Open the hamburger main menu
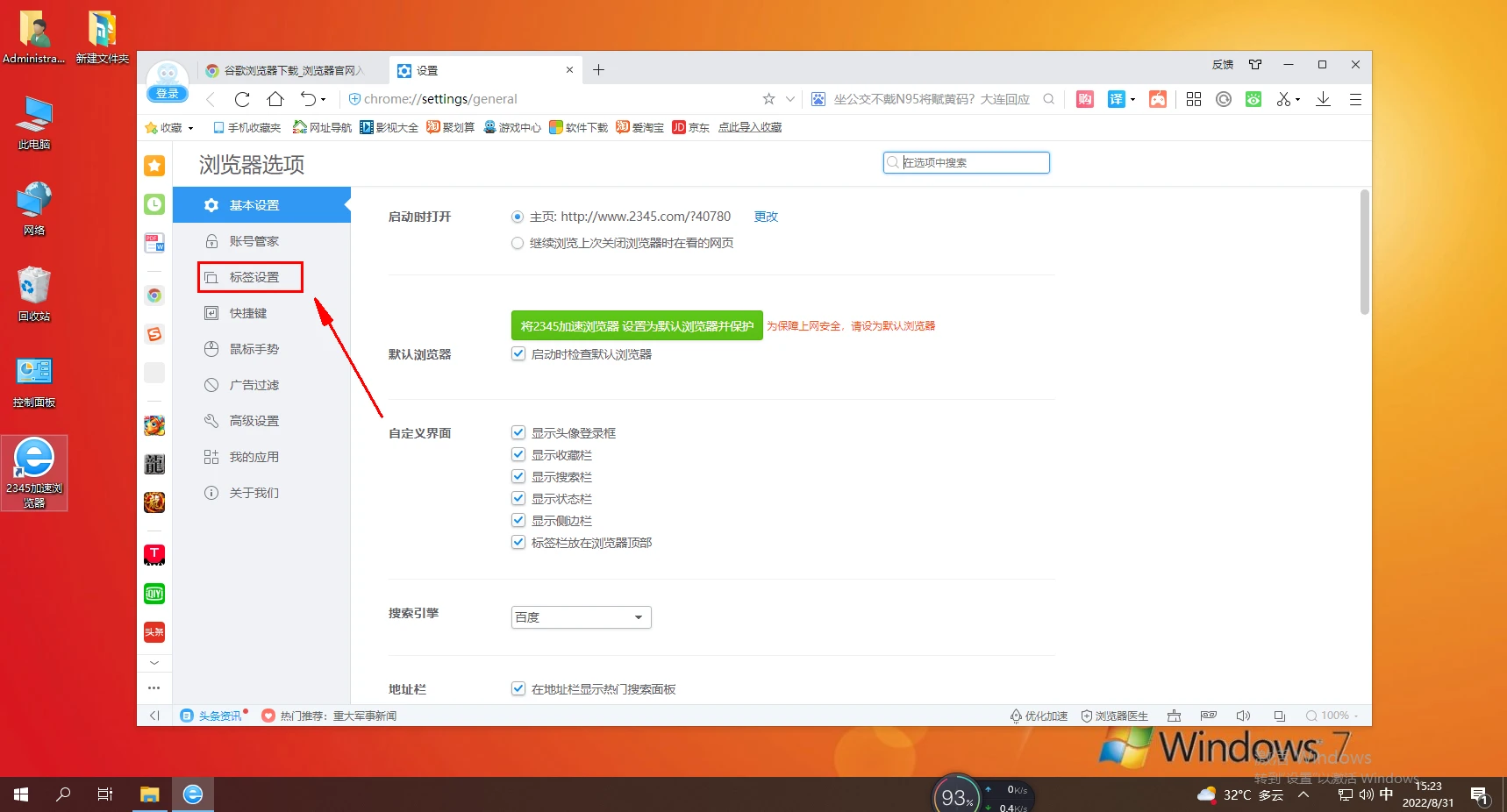 pyautogui.click(x=1355, y=99)
